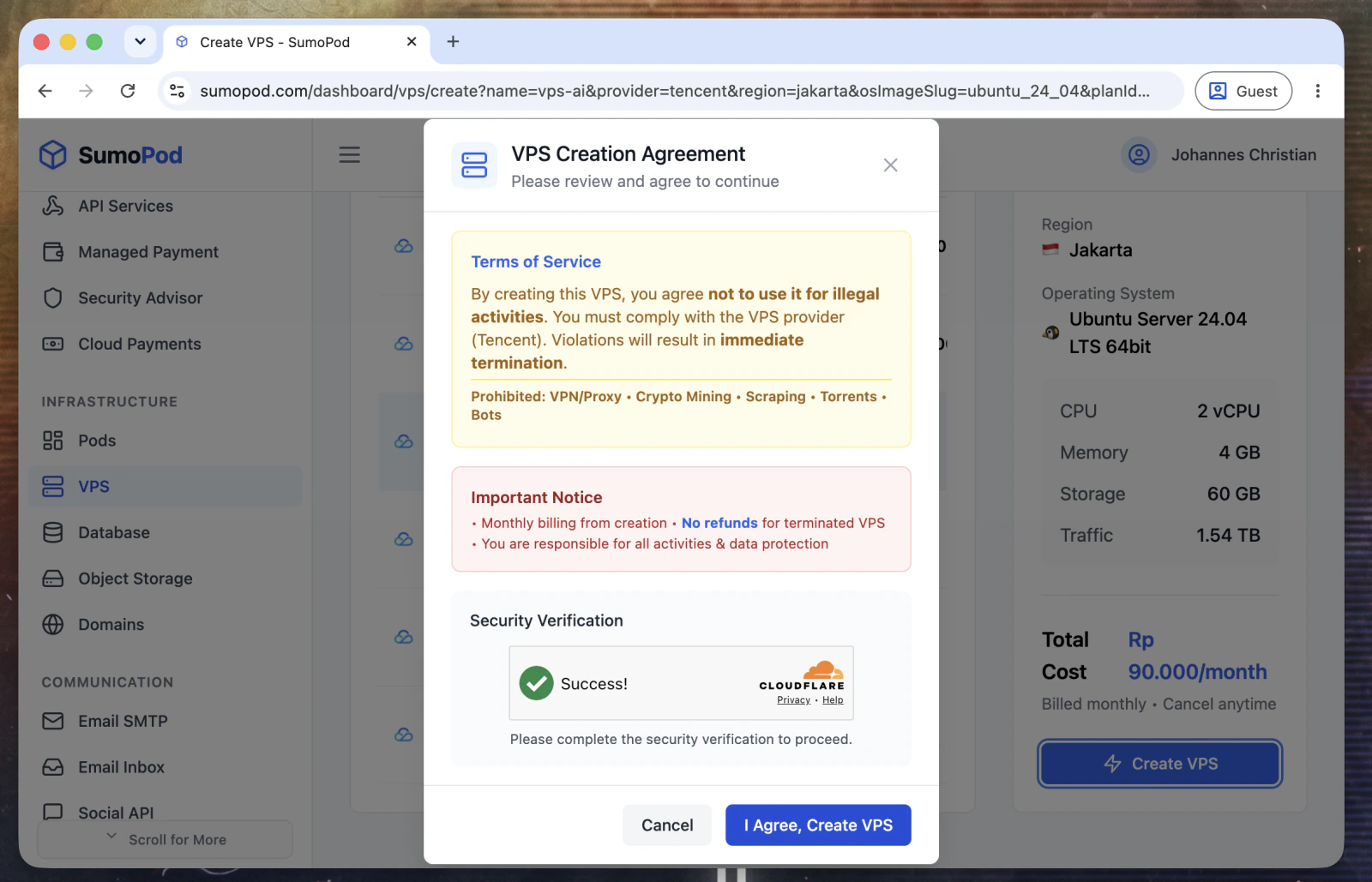The width and height of the screenshot is (1372, 882).
Task: Select the Database menu item
Action: pos(165,532)
